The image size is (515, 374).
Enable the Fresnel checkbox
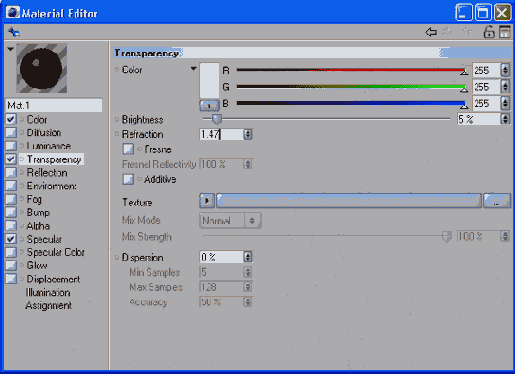point(128,149)
